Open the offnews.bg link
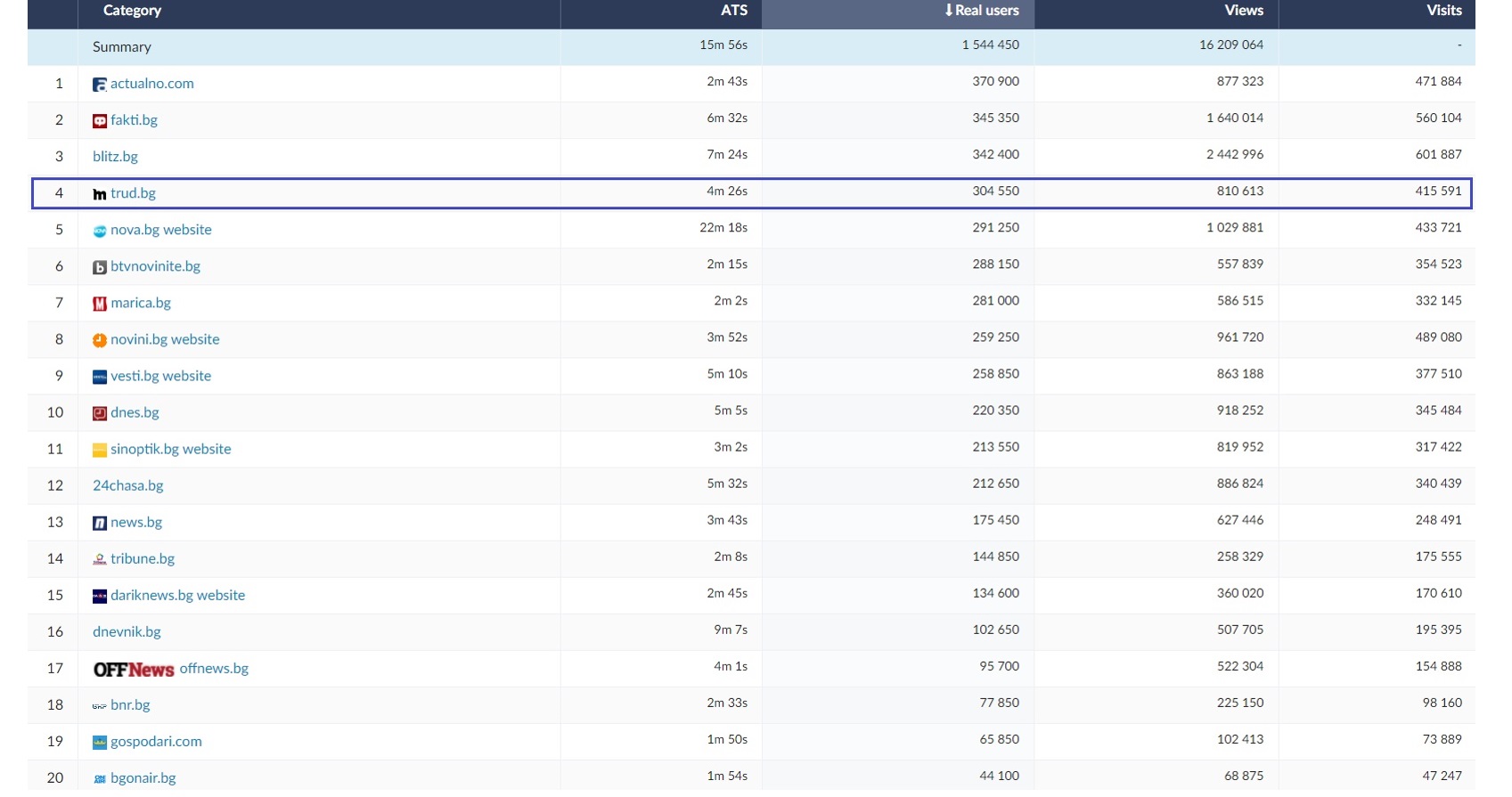The image size is (1512, 797). (214, 668)
